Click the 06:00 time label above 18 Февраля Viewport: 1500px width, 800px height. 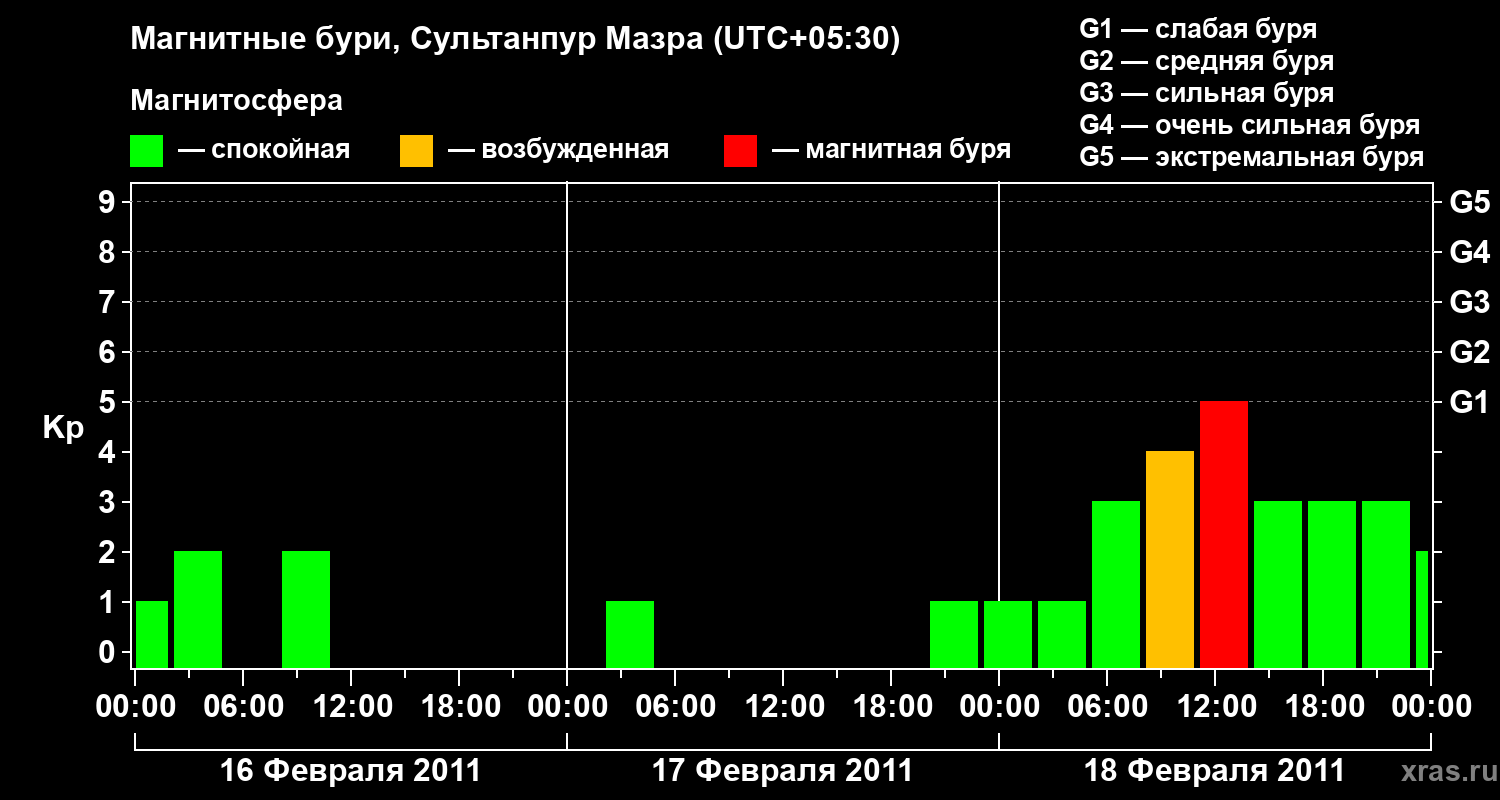pyautogui.click(x=1107, y=707)
